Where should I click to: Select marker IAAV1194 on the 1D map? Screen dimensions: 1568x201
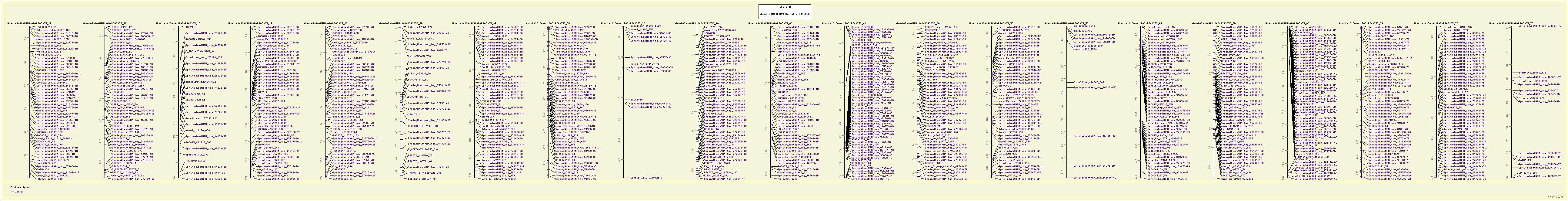click(x=191, y=27)
